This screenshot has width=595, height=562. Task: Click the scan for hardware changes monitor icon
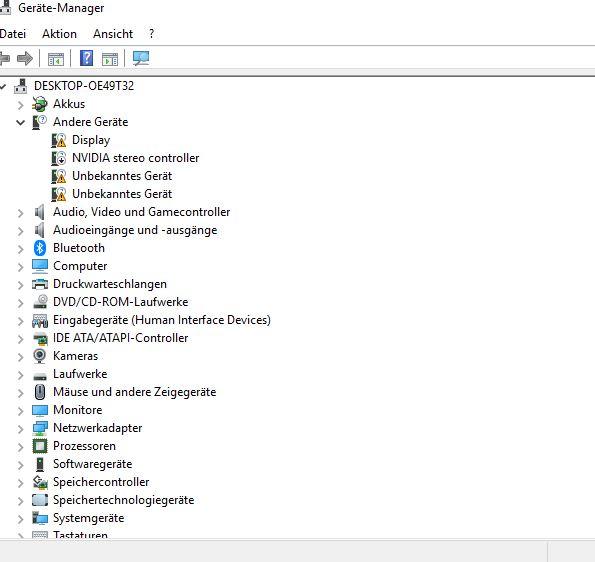[141, 58]
